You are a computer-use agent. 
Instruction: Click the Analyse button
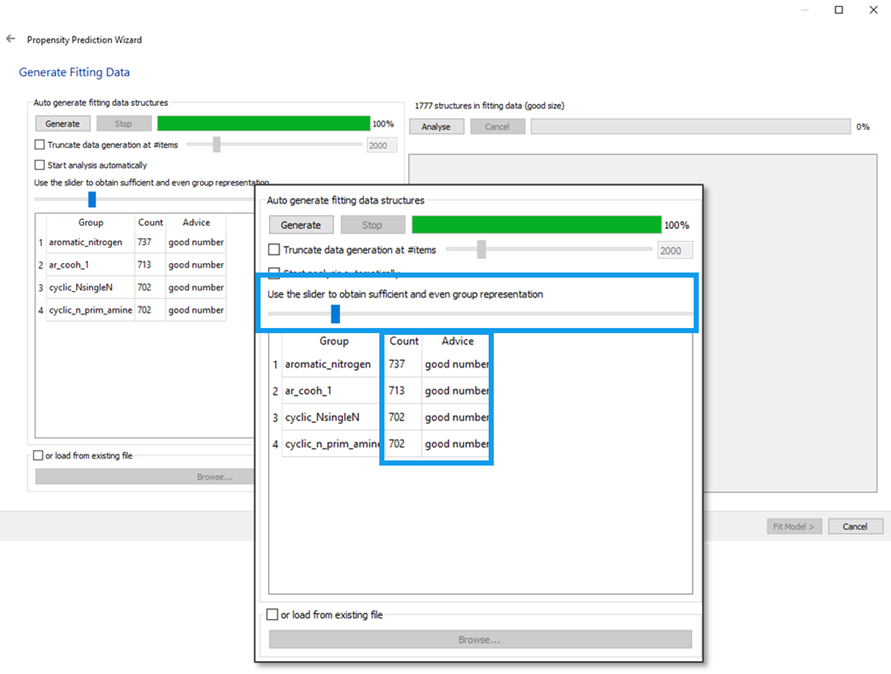[435, 127]
